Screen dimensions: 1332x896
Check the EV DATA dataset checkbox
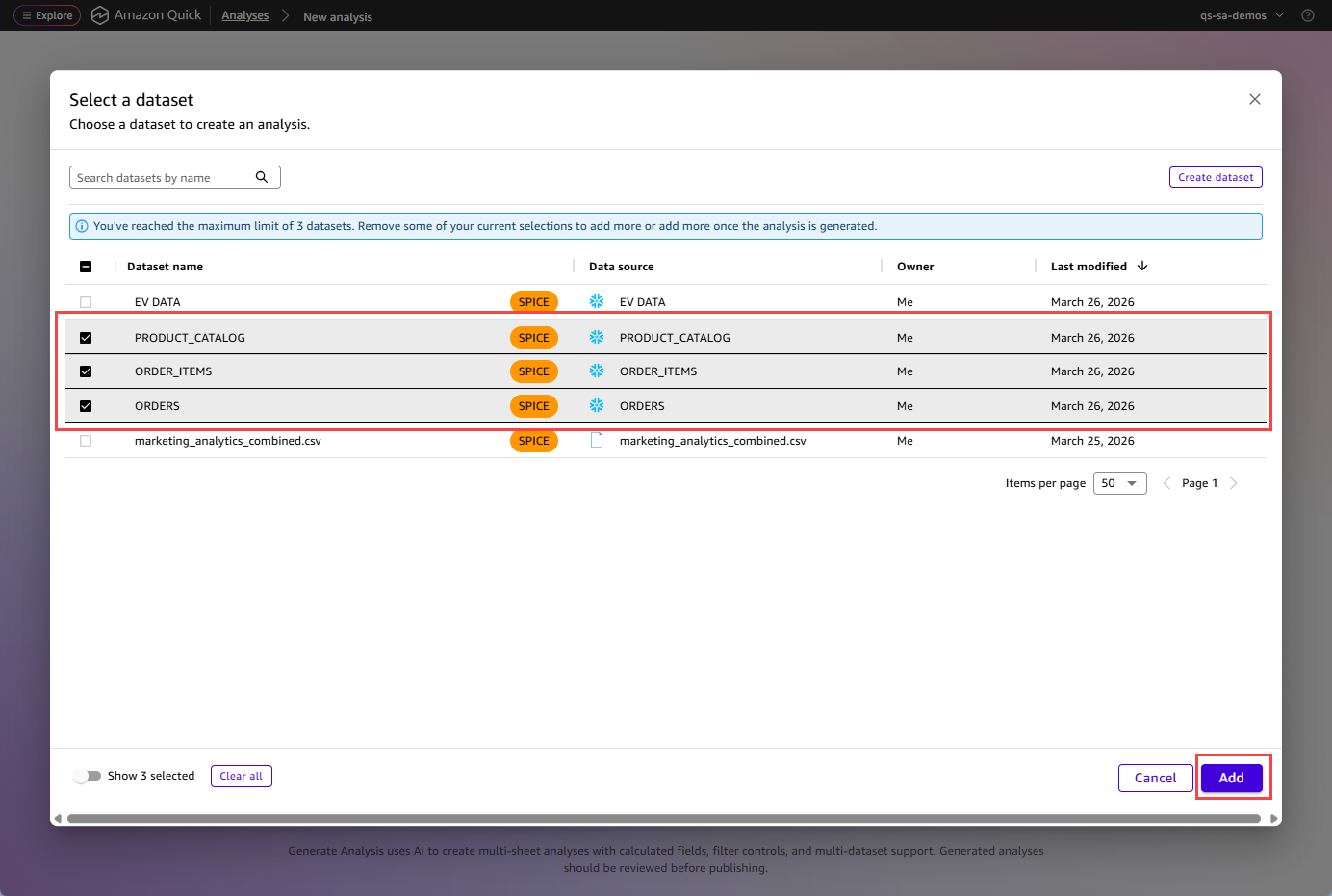pos(85,301)
